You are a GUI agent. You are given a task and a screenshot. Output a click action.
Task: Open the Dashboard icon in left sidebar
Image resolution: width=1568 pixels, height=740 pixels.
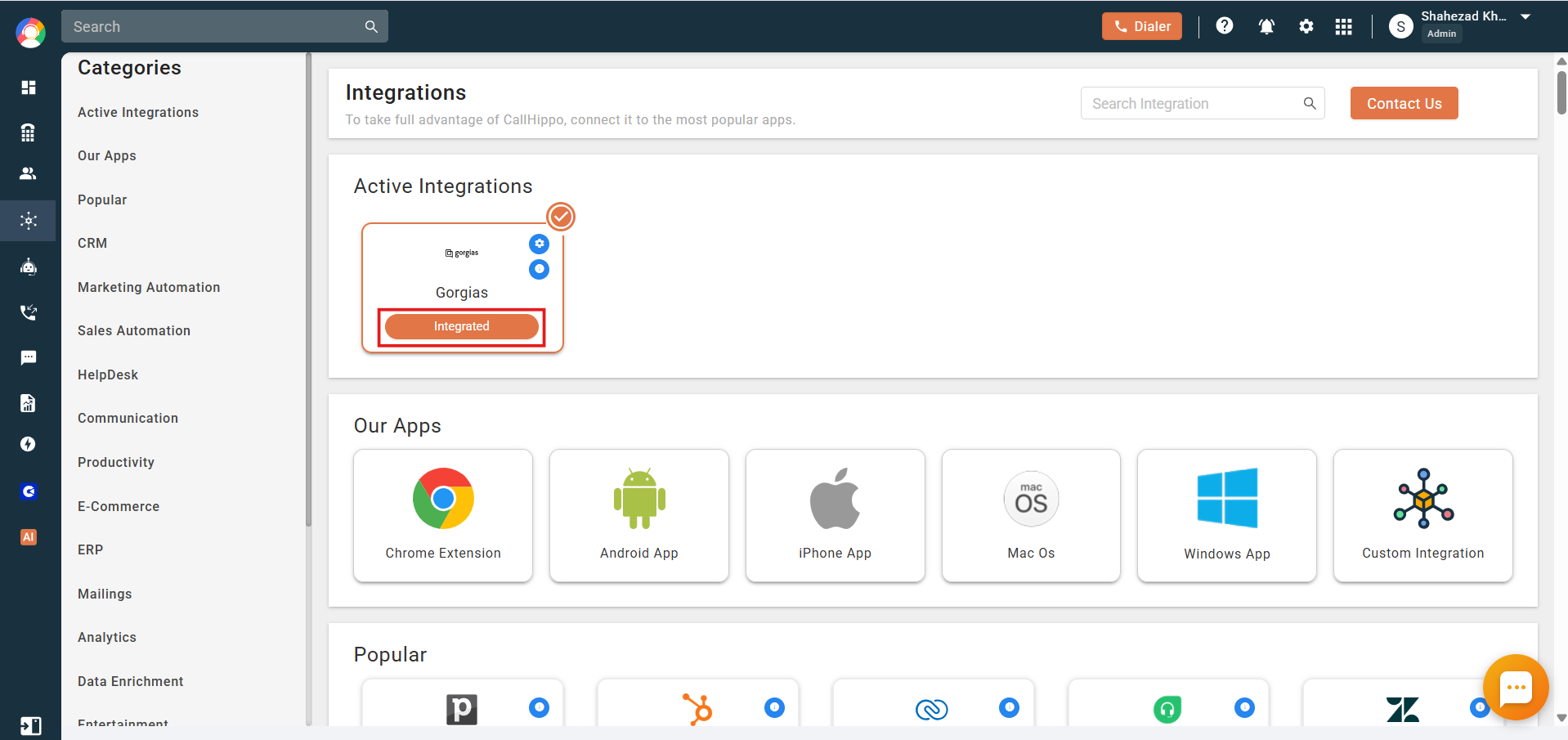29,87
